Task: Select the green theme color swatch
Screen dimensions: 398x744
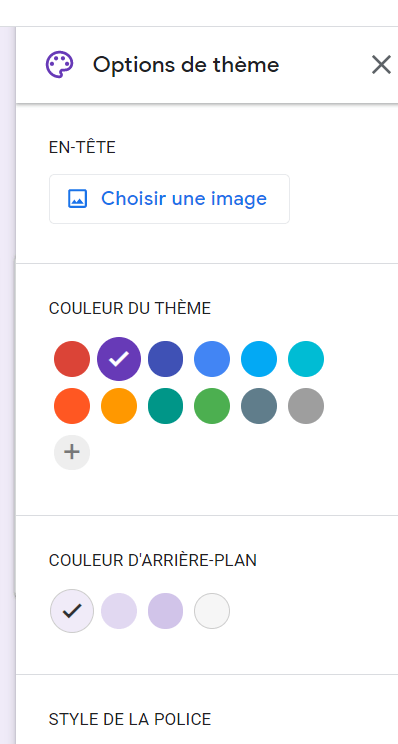Action: (x=212, y=406)
